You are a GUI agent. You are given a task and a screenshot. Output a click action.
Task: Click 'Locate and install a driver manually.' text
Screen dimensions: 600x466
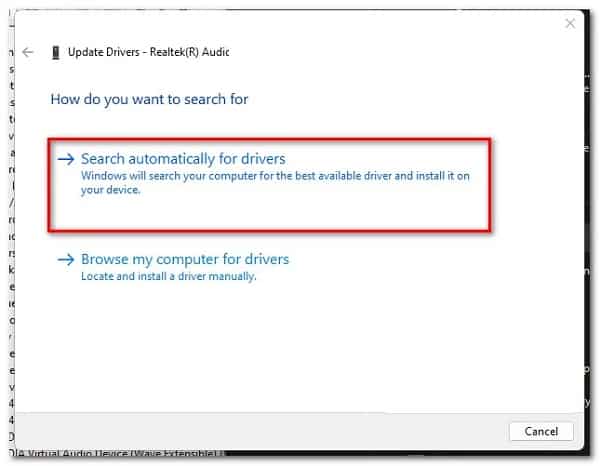pos(168,276)
